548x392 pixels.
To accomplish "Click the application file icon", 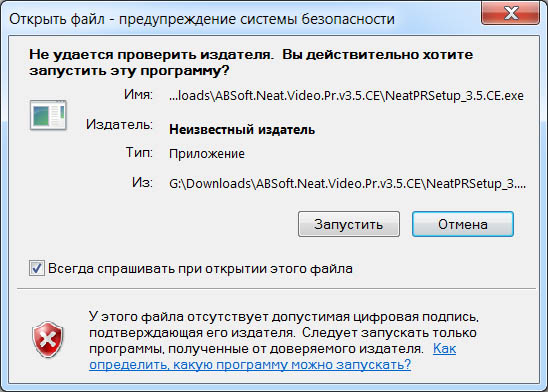I will click(48, 115).
